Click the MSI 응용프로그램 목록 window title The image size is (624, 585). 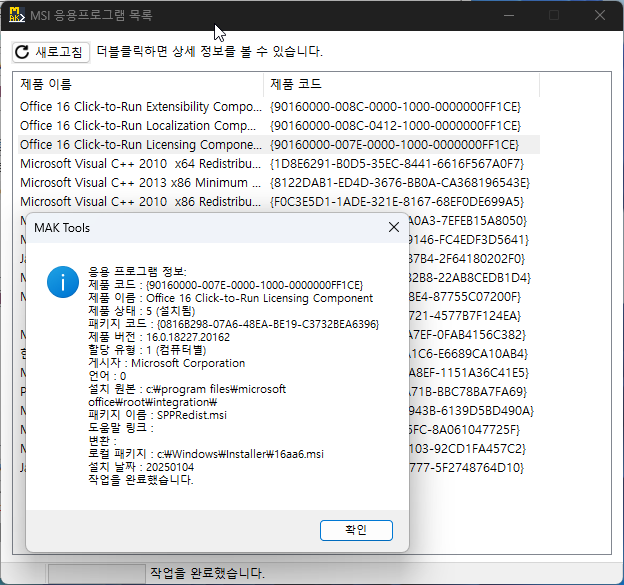(x=91, y=16)
